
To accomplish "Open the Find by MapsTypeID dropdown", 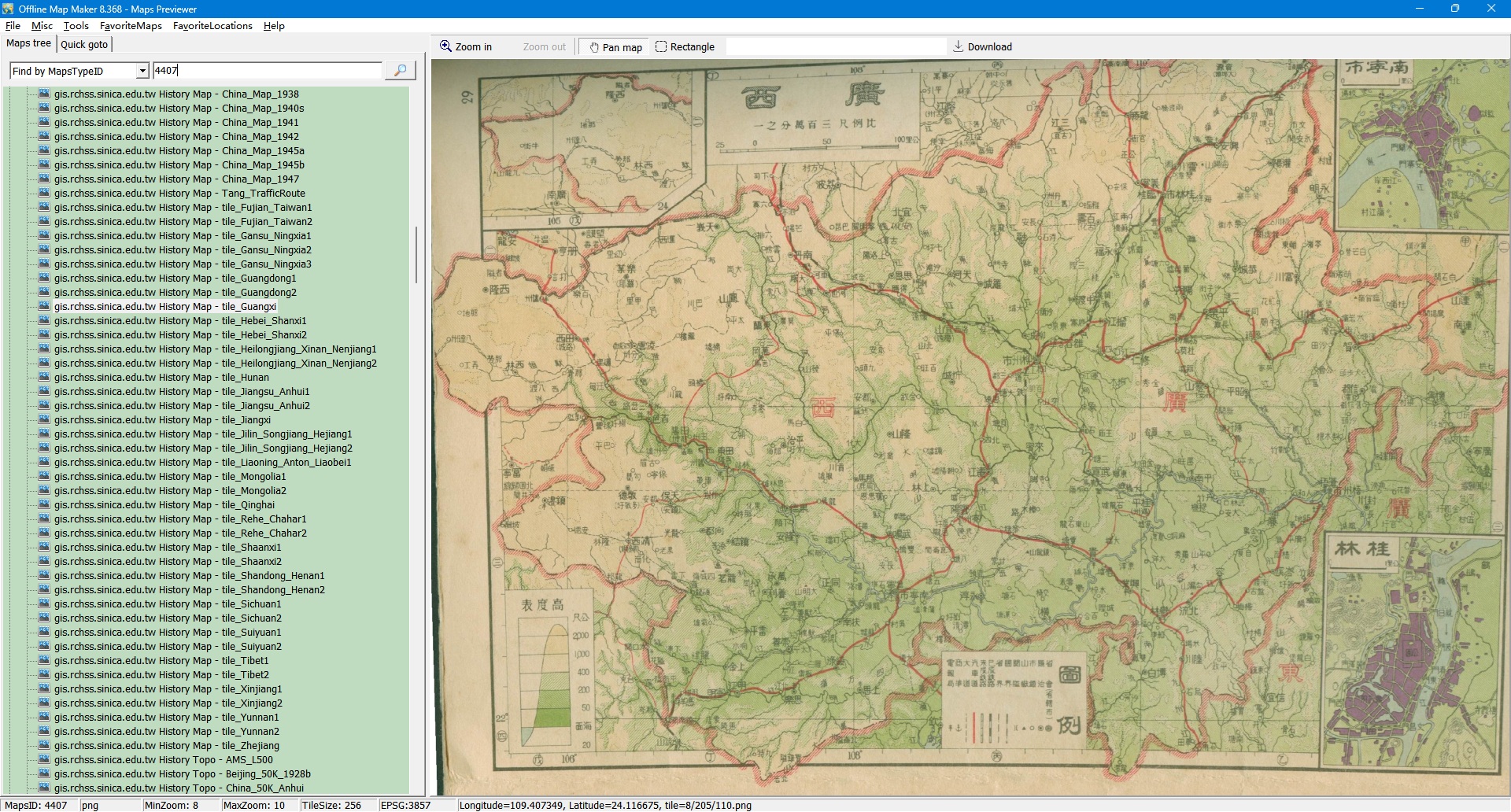I will click(142, 71).
